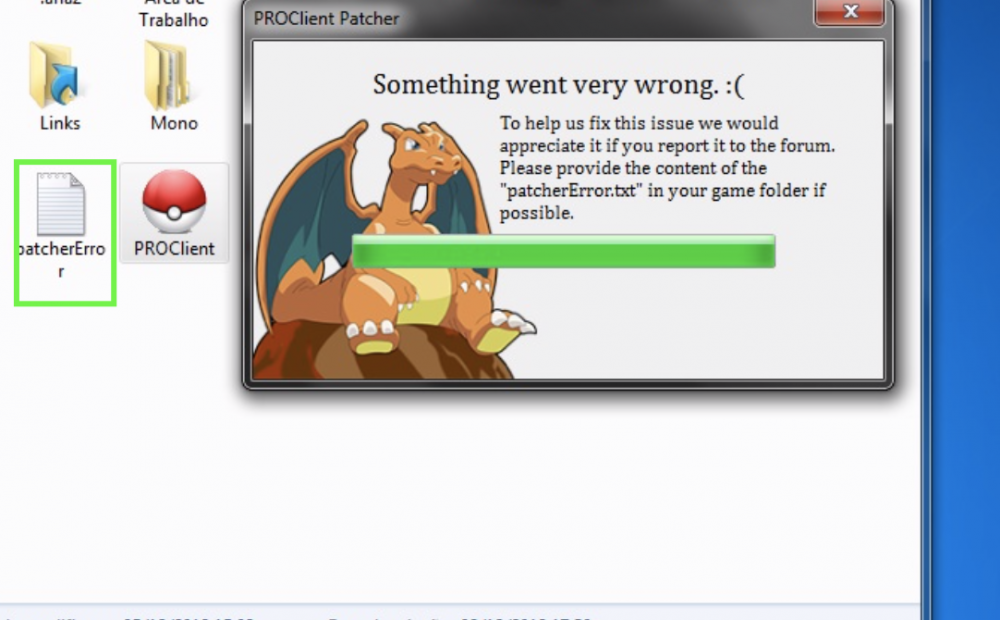Launch the PROClient Pokéball icon
The width and height of the screenshot is (1000, 620).
[x=174, y=203]
